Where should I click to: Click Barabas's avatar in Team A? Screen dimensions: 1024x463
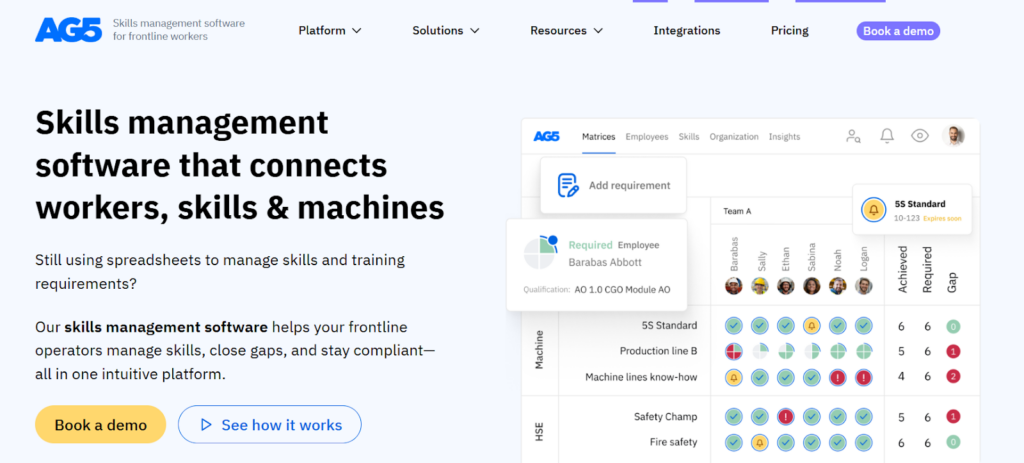click(x=734, y=286)
